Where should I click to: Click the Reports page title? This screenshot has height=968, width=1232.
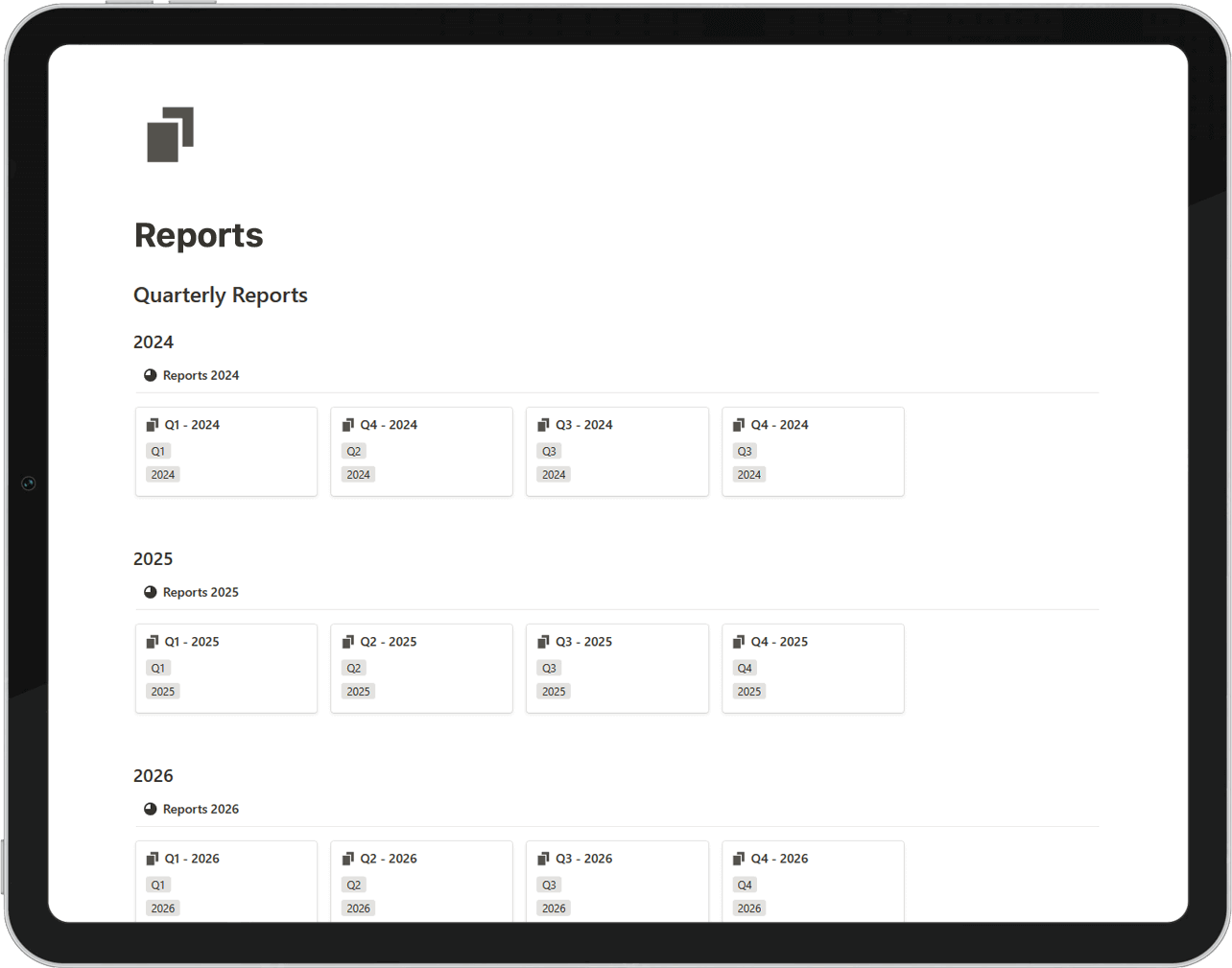point(199,235)
